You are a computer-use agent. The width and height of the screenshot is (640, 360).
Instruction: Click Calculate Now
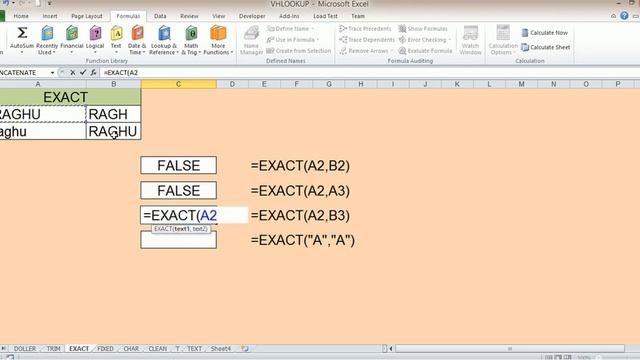[544, 33]
